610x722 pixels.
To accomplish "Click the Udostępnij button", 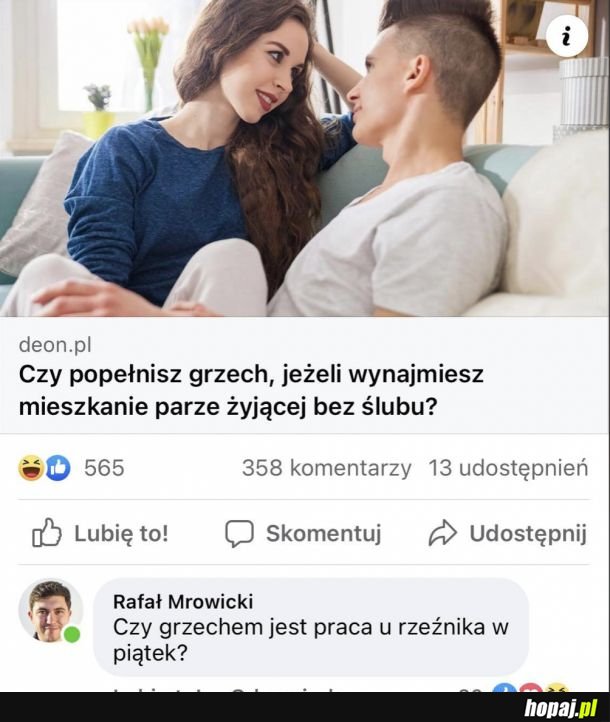I will tap(507, 533).
